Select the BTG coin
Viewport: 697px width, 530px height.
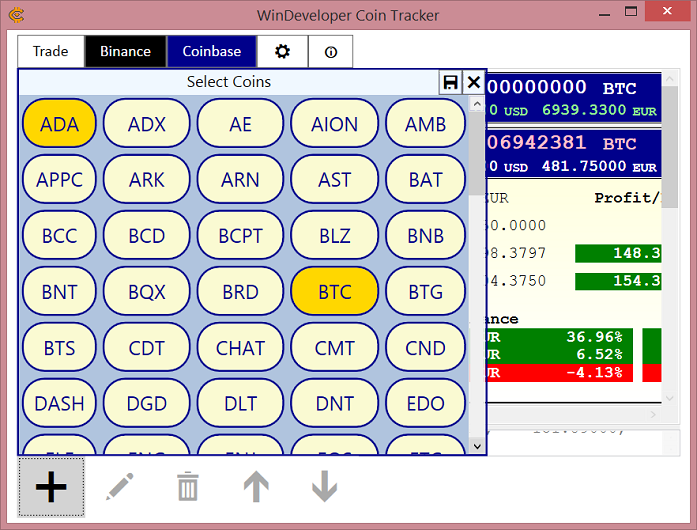pos(425,291)
